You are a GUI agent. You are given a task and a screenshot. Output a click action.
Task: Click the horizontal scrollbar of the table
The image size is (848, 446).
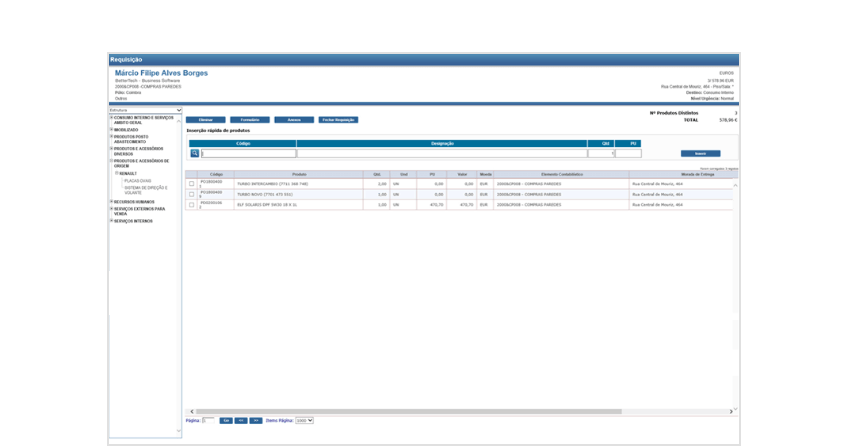[x=408, y=411]
